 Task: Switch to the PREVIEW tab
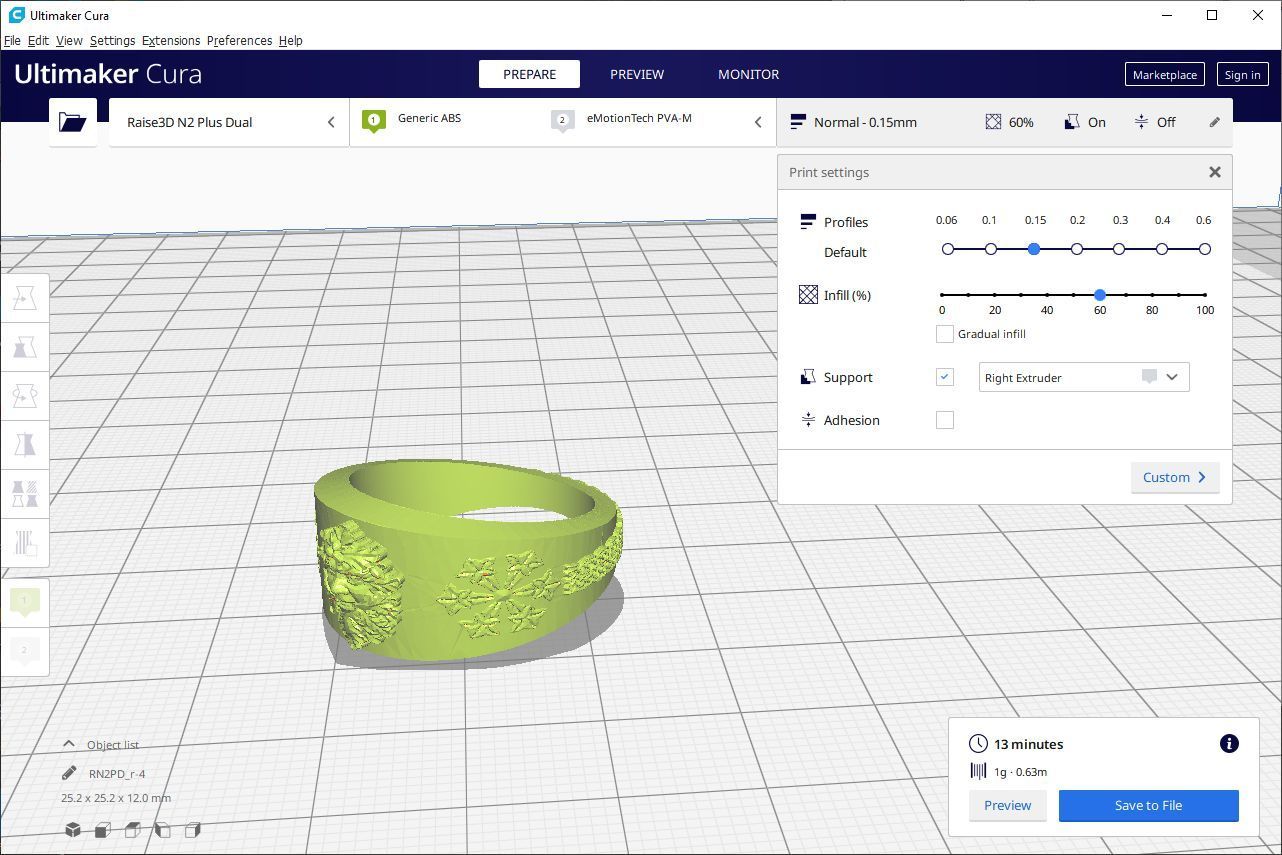point(636,74)
